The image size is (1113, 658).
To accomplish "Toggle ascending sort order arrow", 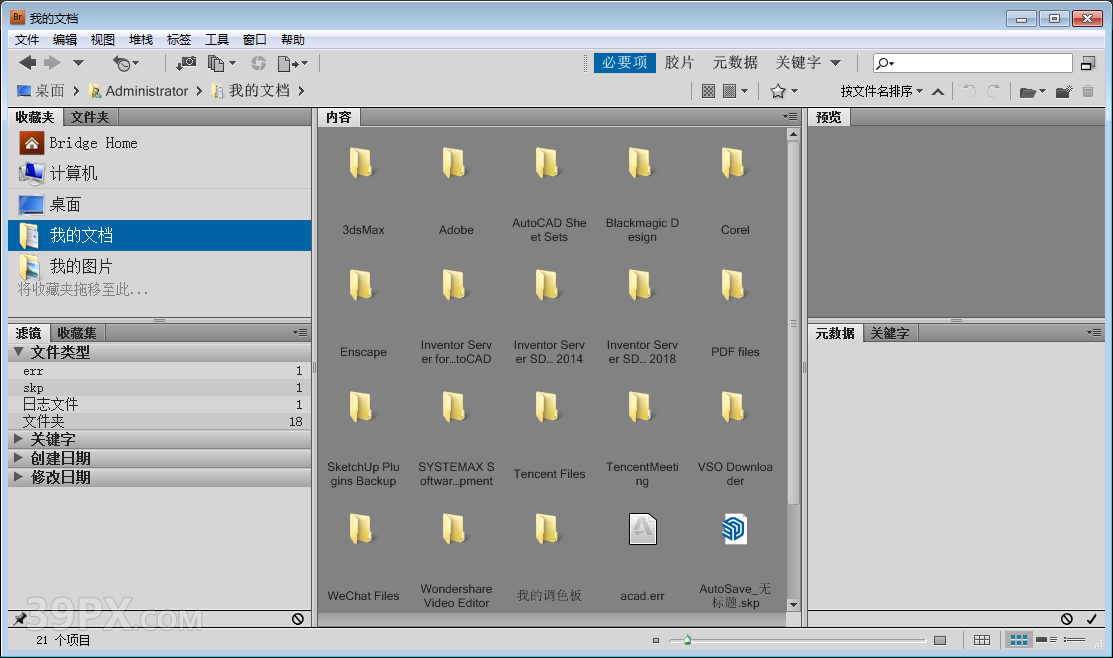I will tap(938, 91).
